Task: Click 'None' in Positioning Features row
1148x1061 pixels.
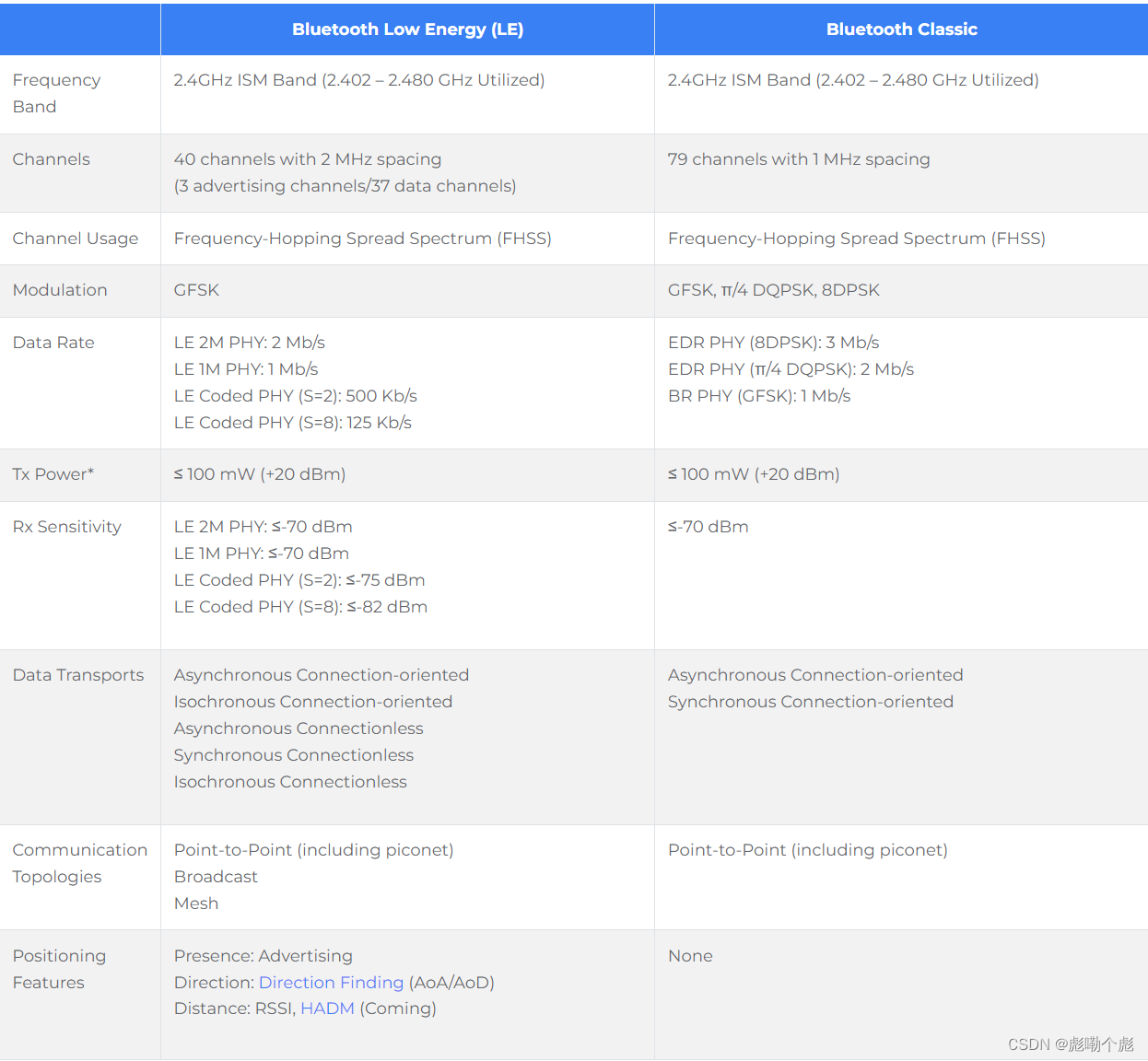Action: pyautogui.click(x=690, y=956)
